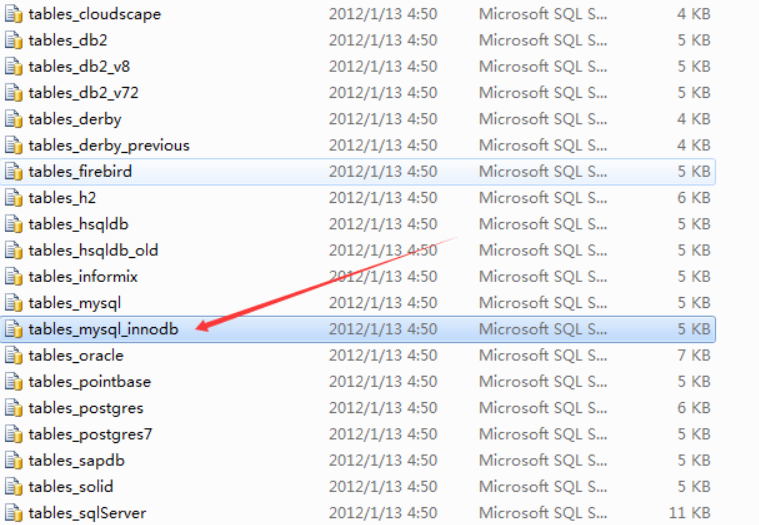The height and width of the screenshot is (525, 759).
Task: Click the tables_derby file icon
Action: [14, 119]
